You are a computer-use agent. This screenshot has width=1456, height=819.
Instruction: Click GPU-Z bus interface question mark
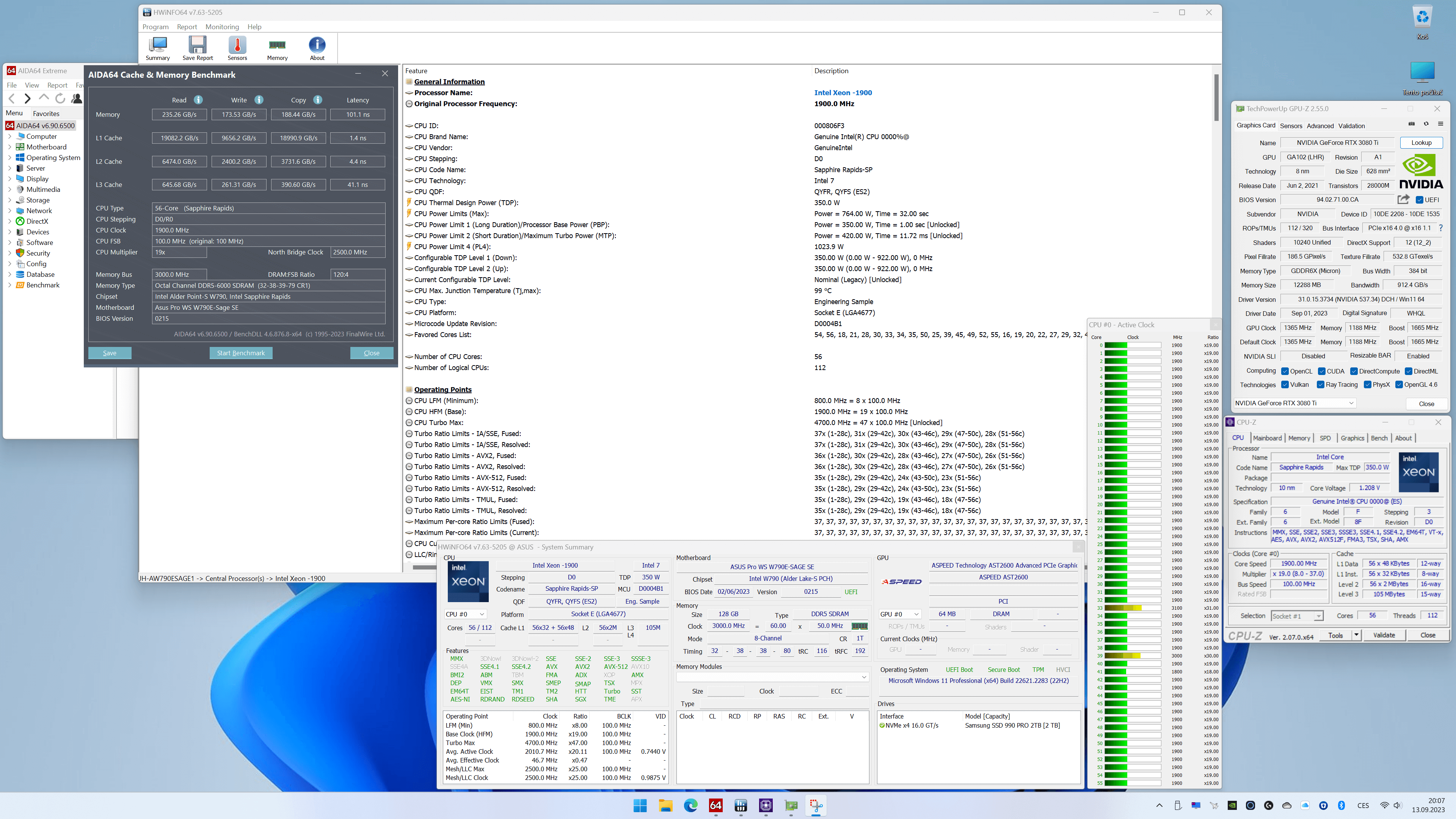1441,228
